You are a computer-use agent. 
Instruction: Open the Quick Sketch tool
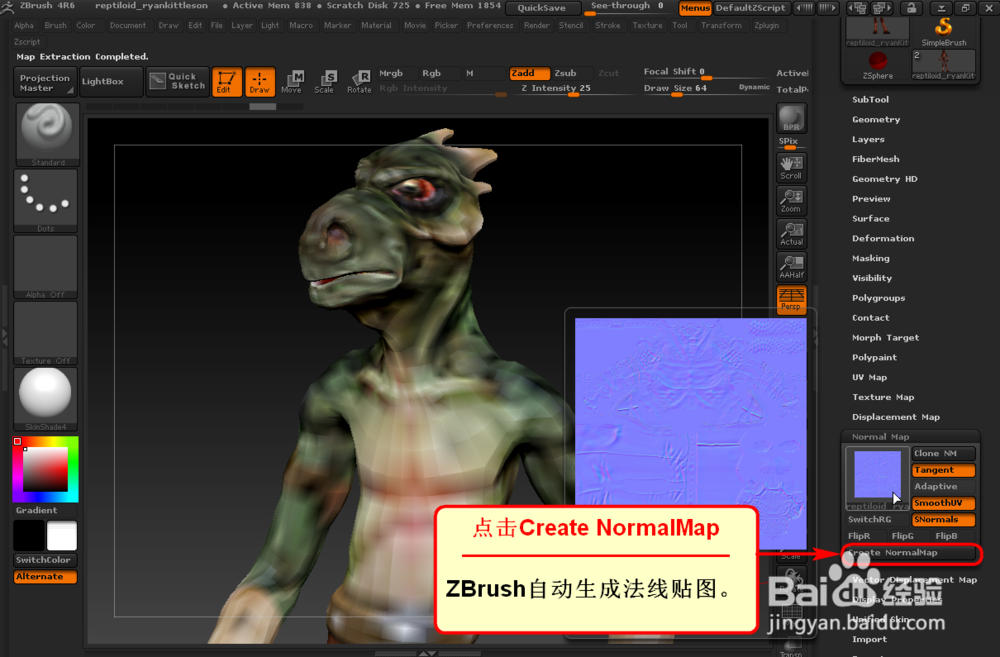coord(177,82)
